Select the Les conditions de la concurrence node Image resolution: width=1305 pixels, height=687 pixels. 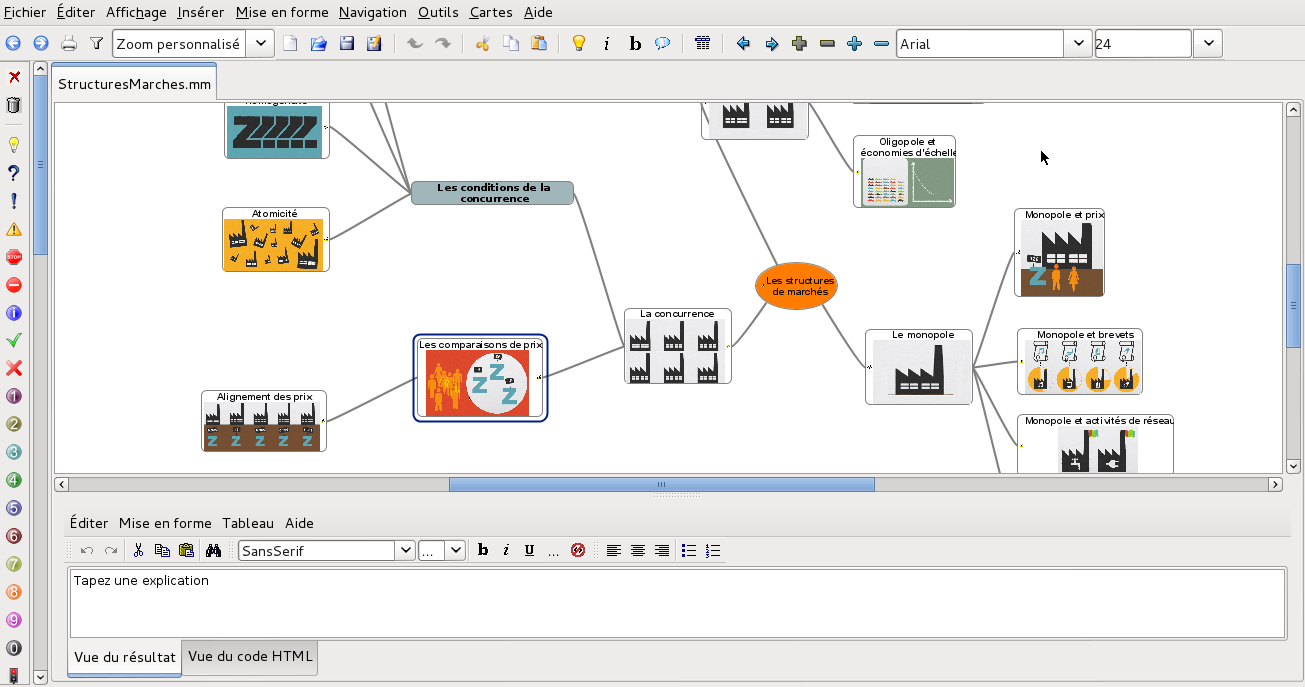493,193
